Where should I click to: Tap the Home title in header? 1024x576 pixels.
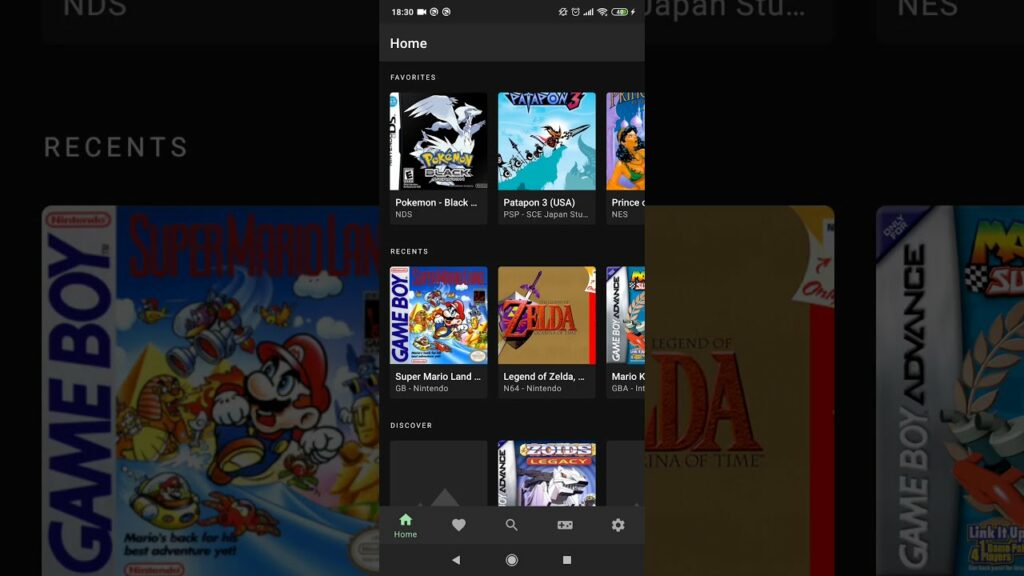tap(408, 44)
